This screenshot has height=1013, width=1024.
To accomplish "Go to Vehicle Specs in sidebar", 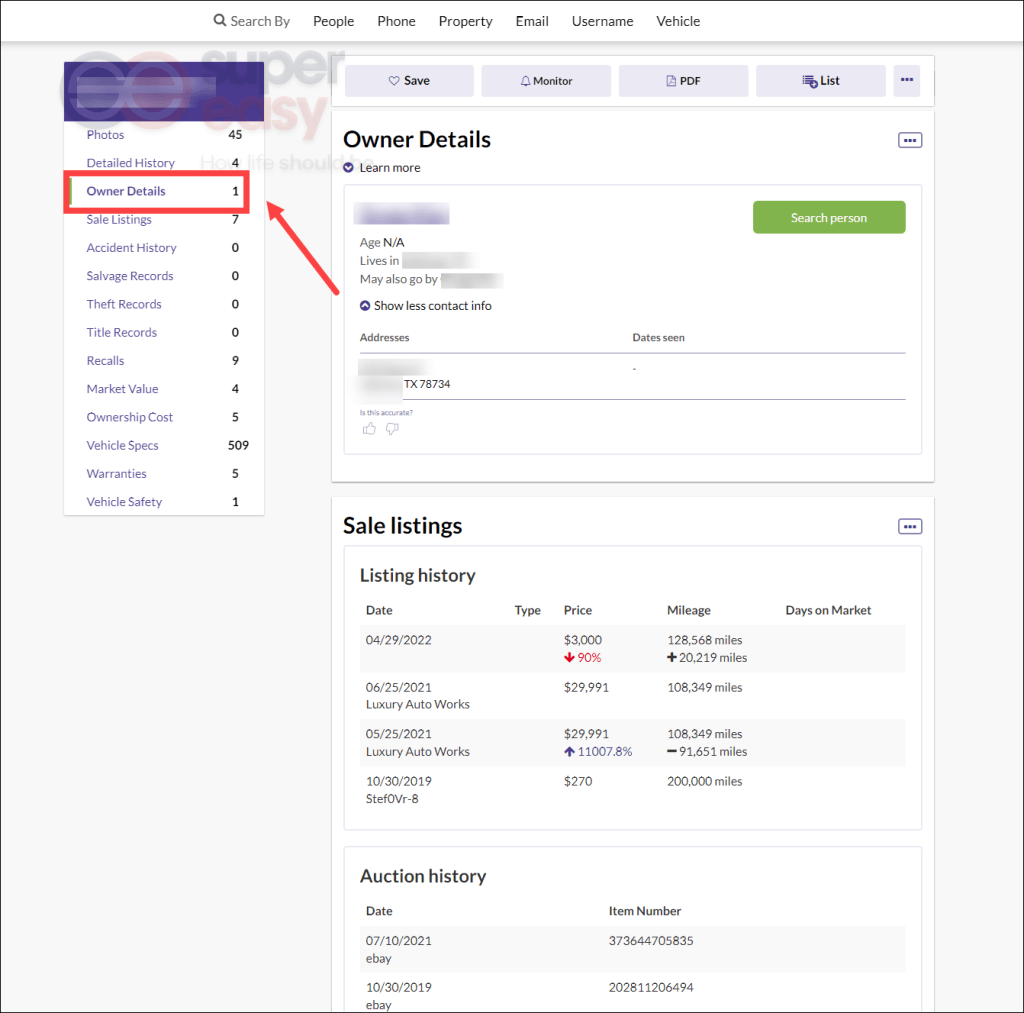I will click(x=122, y=445).
